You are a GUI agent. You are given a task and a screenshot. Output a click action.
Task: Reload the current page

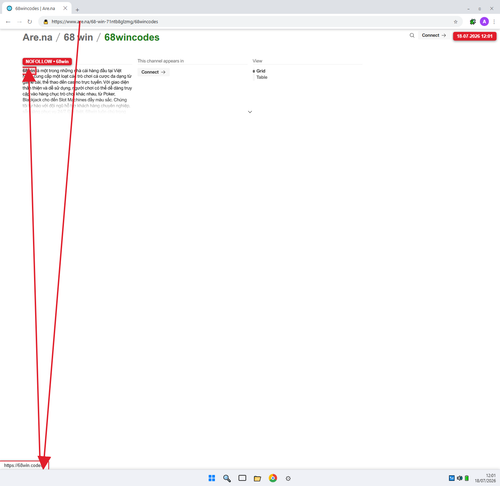coord(30,22)
